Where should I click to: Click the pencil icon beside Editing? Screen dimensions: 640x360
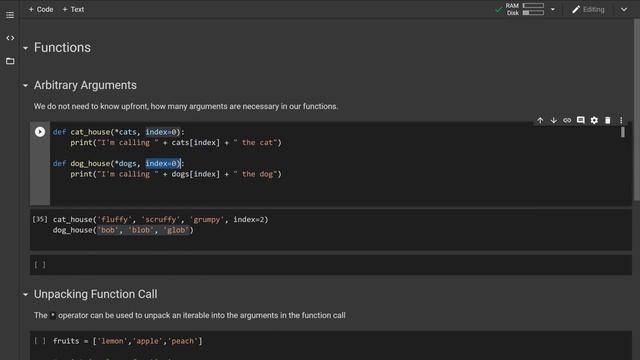coord(576,9)
